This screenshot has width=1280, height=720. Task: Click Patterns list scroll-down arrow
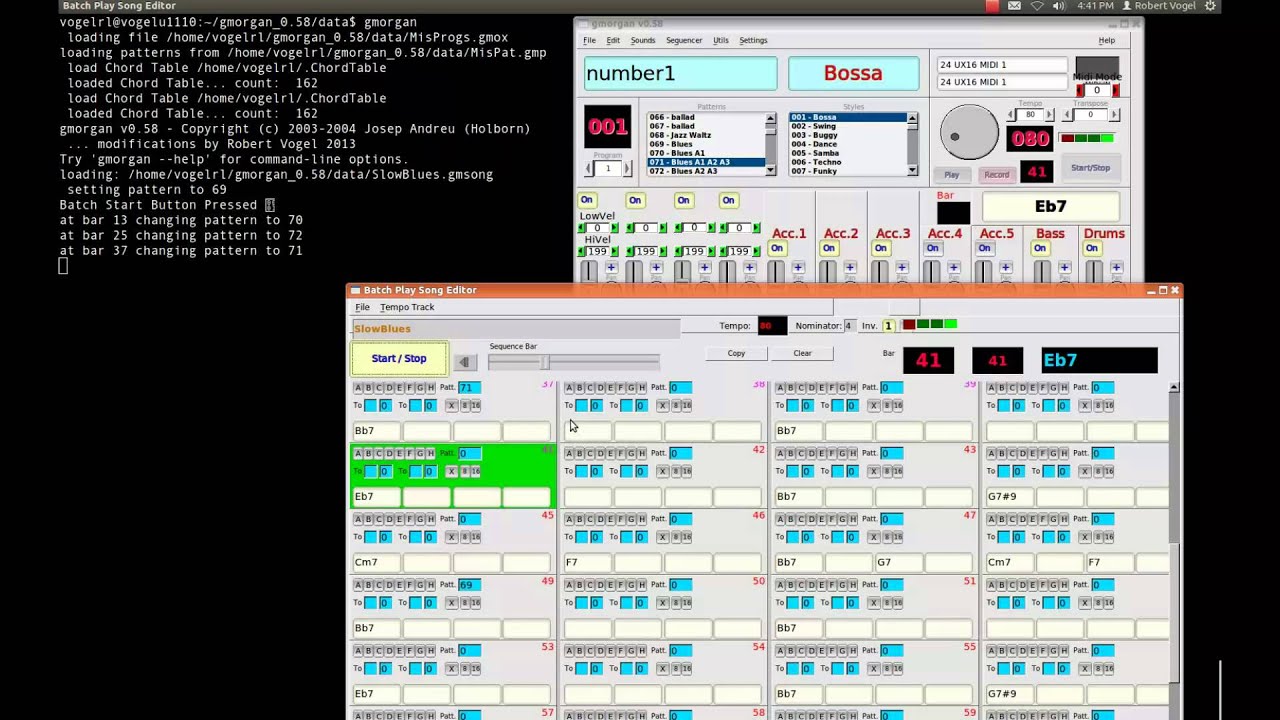770,170
